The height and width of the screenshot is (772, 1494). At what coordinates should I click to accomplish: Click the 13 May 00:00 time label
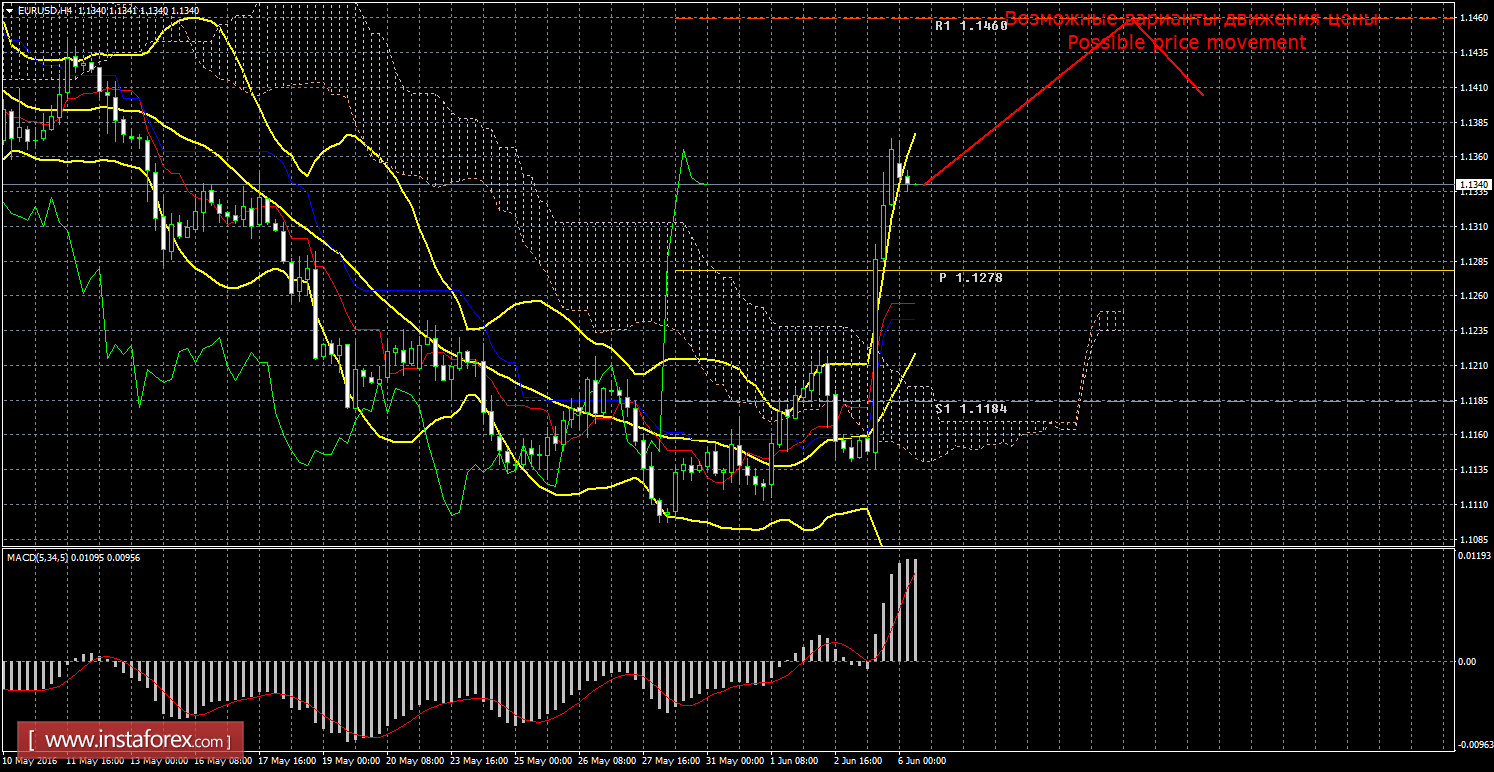tap(157, 761)
